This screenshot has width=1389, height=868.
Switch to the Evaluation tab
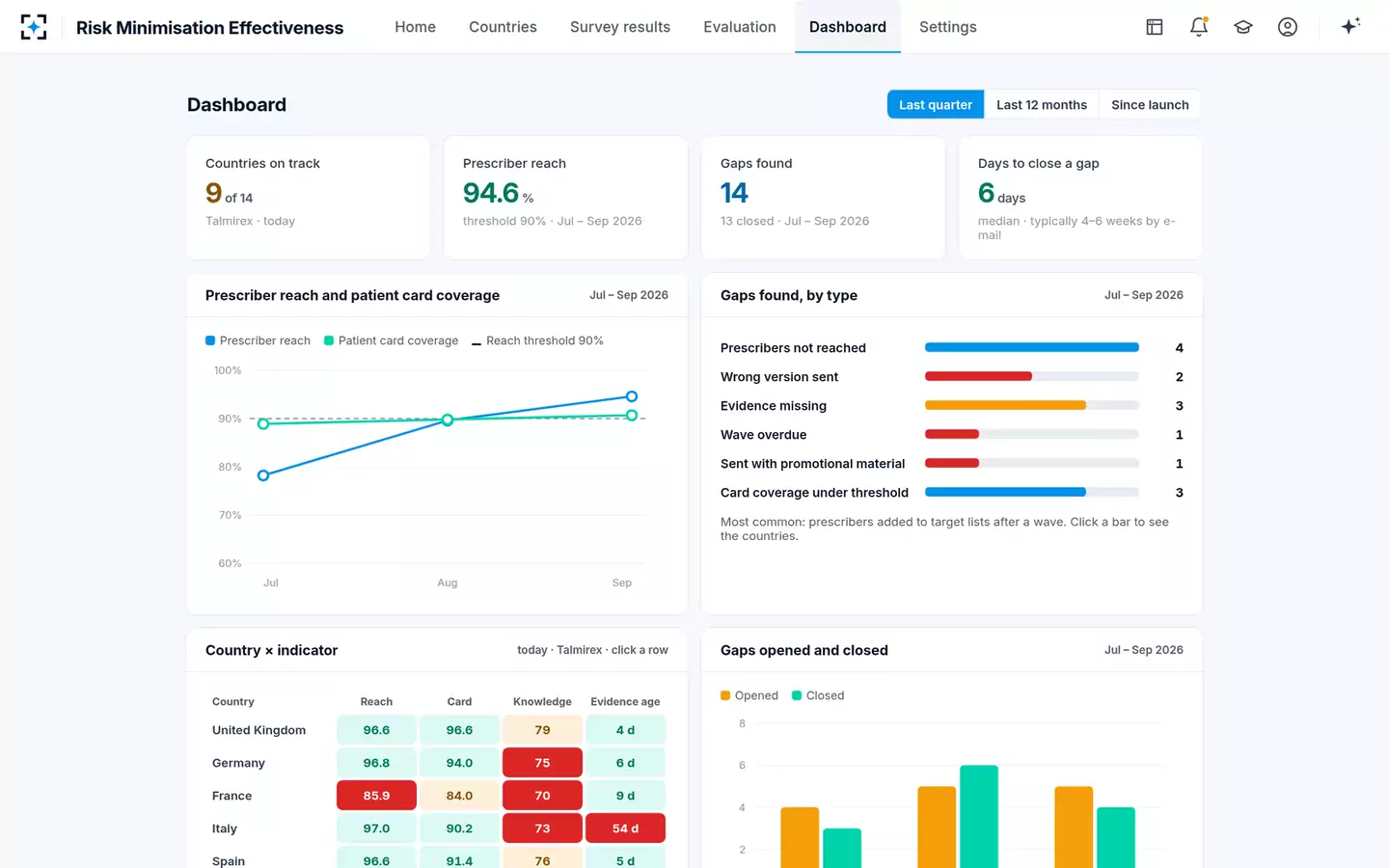pos(740,27)
